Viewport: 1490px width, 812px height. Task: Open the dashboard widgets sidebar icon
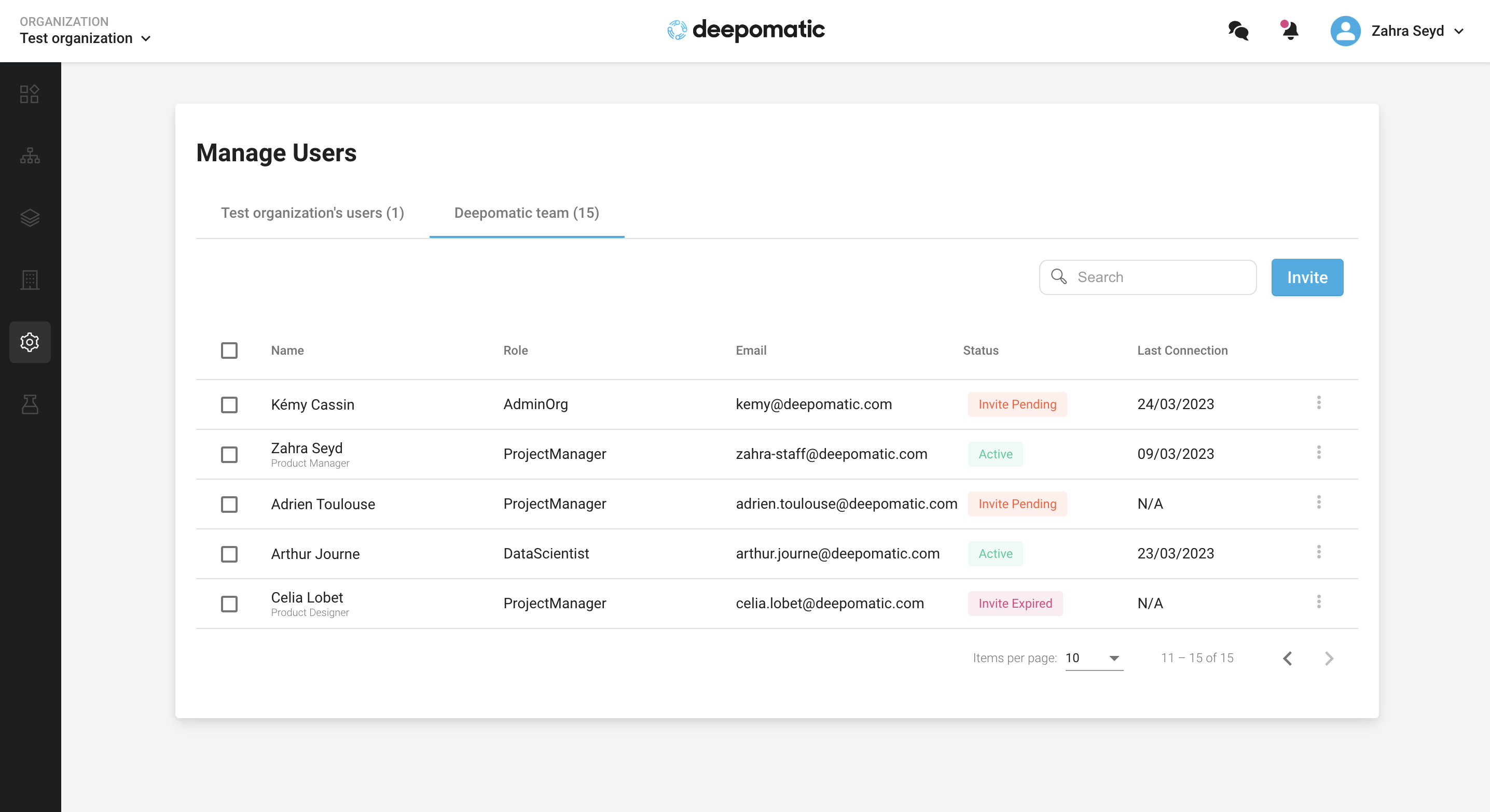tap(30, 94)
